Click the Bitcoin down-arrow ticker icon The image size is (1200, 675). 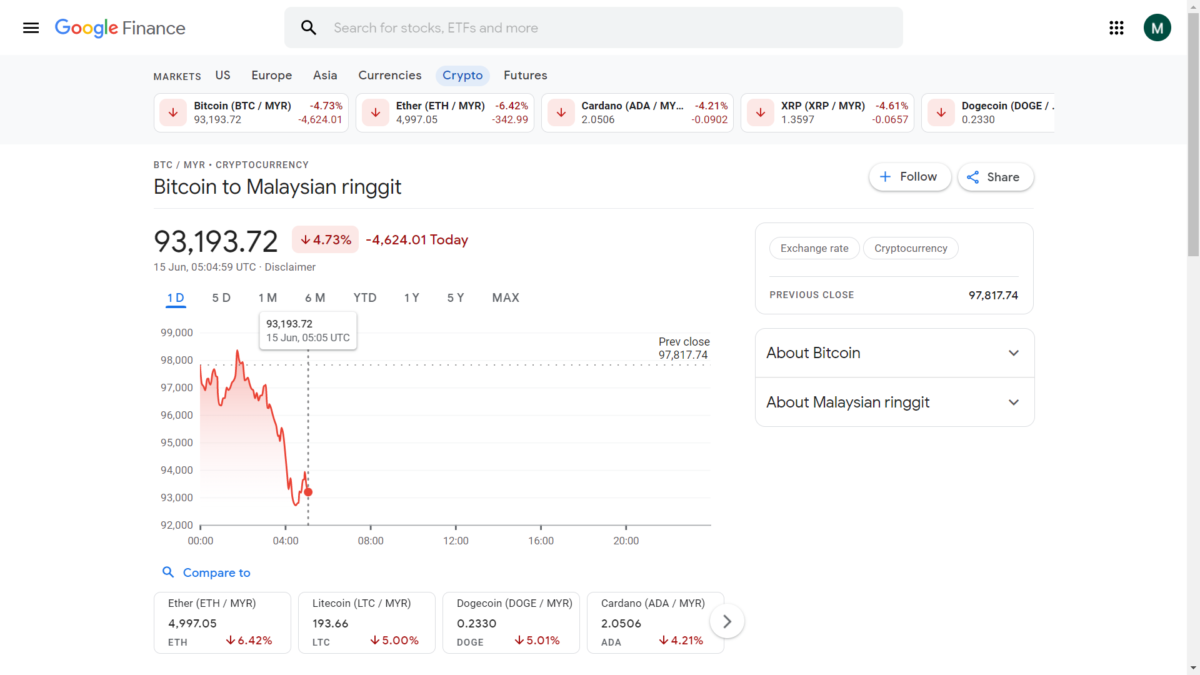click(x=173, y=113)
